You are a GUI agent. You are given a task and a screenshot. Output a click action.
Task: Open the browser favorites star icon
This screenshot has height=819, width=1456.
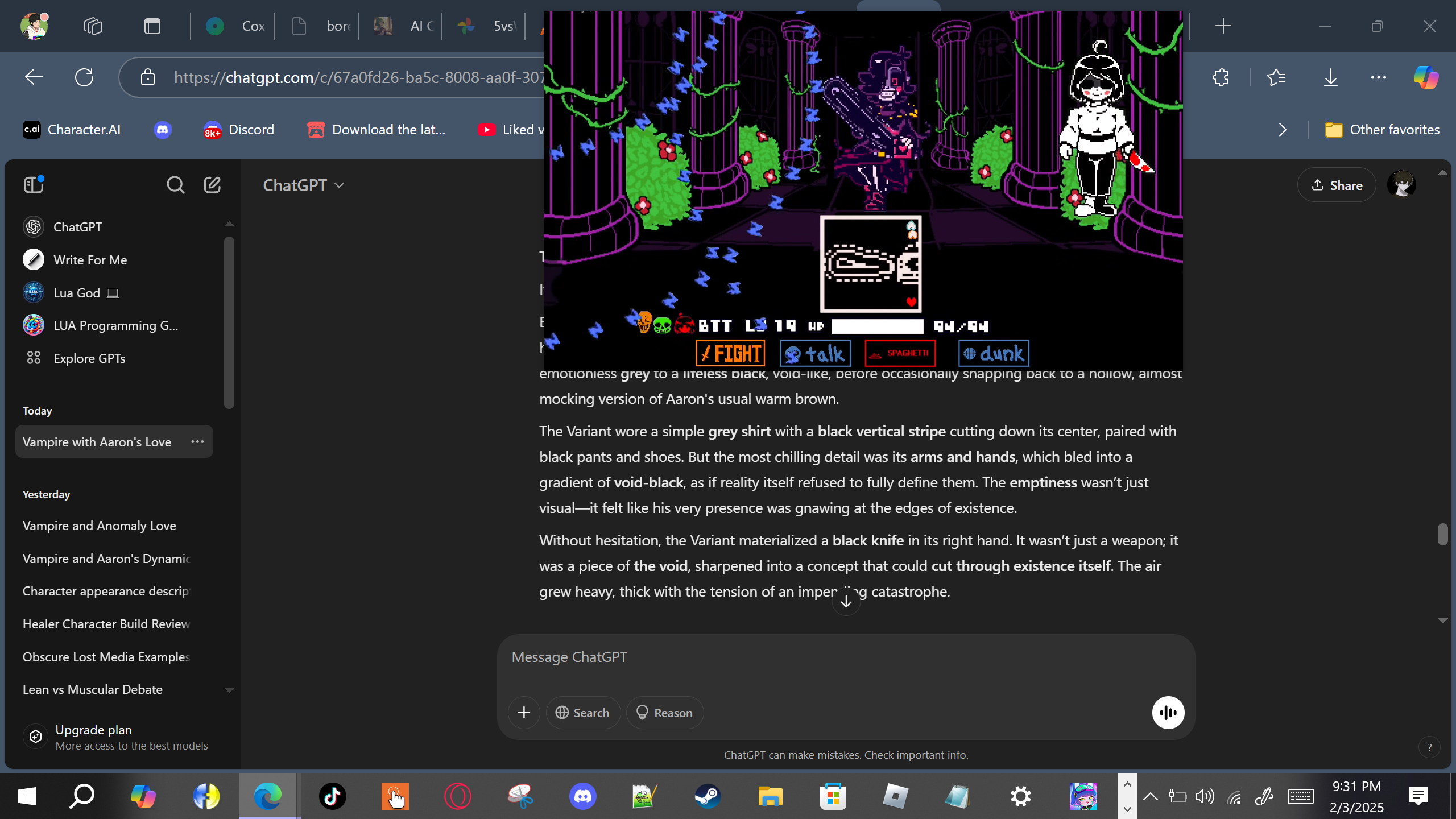[1276, 77]
